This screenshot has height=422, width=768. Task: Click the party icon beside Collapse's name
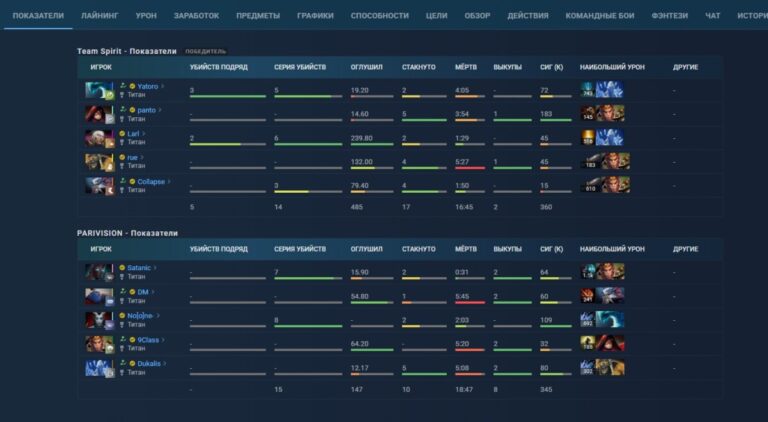coord(123,181)
